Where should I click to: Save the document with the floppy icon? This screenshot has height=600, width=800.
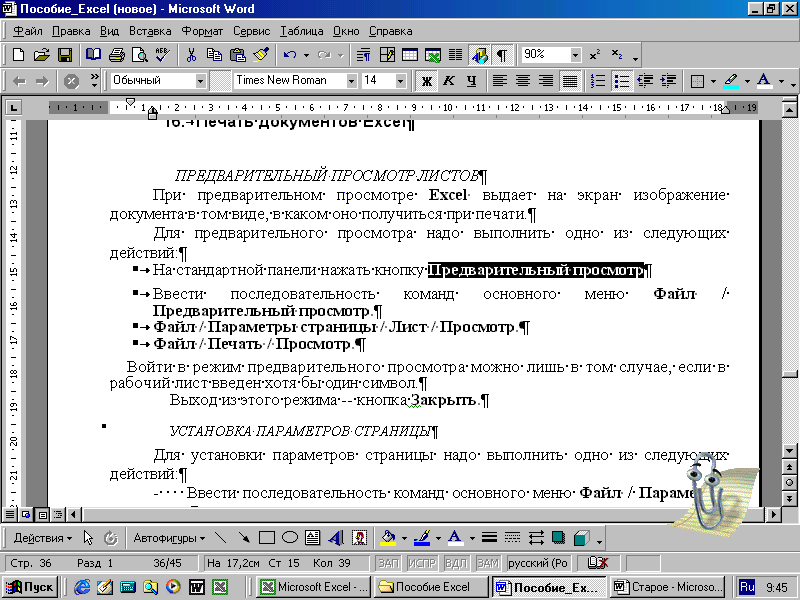(65, 55)
